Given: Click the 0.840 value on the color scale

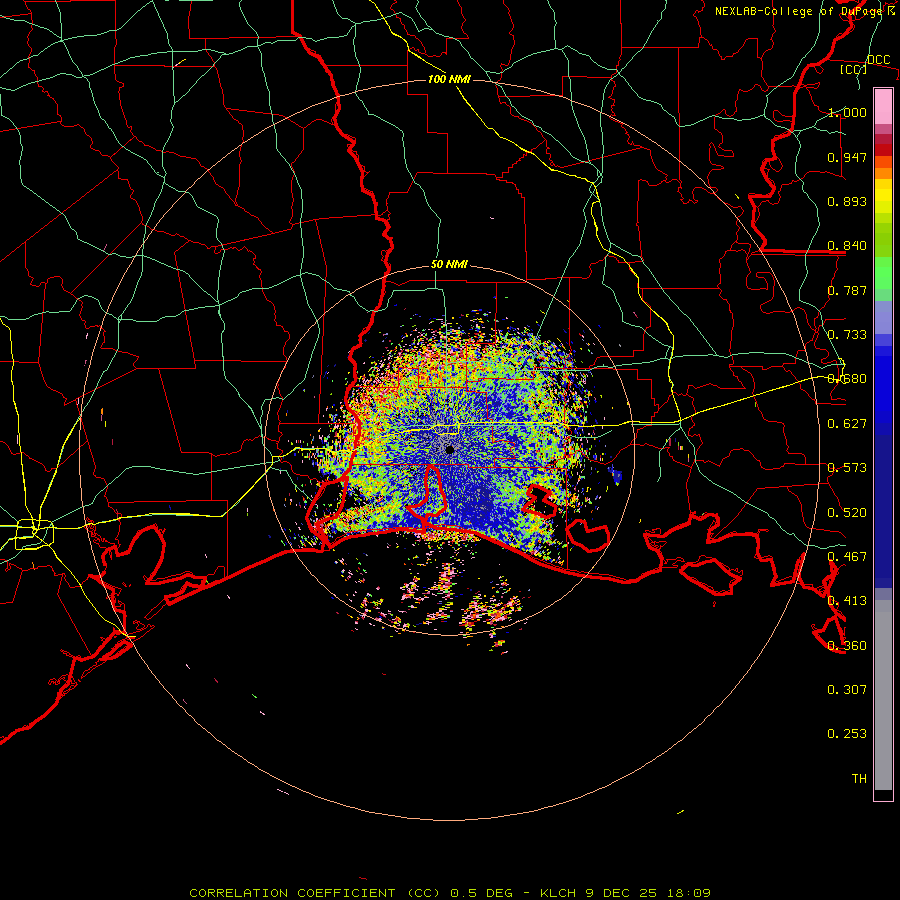Looking at the screenshot, I should point(847,246).
